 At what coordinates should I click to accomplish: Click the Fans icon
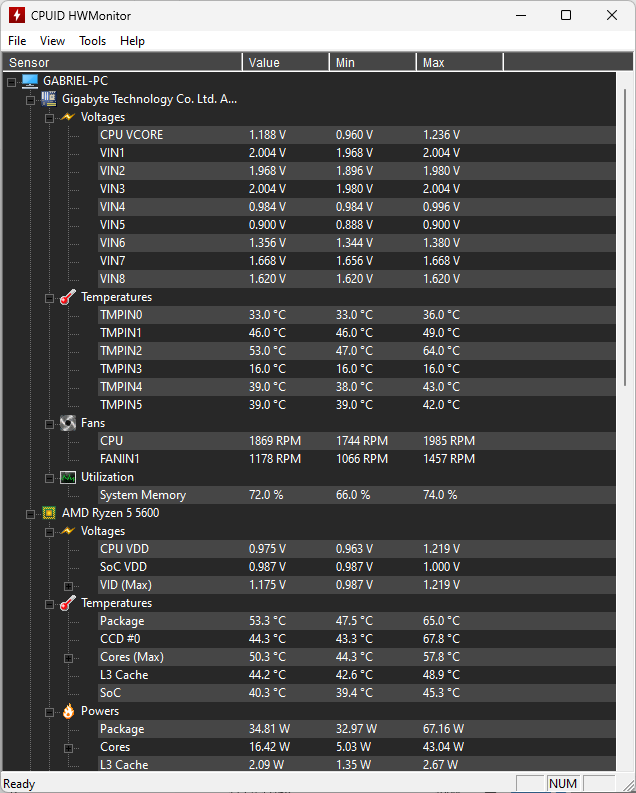(x=68, y=423)
